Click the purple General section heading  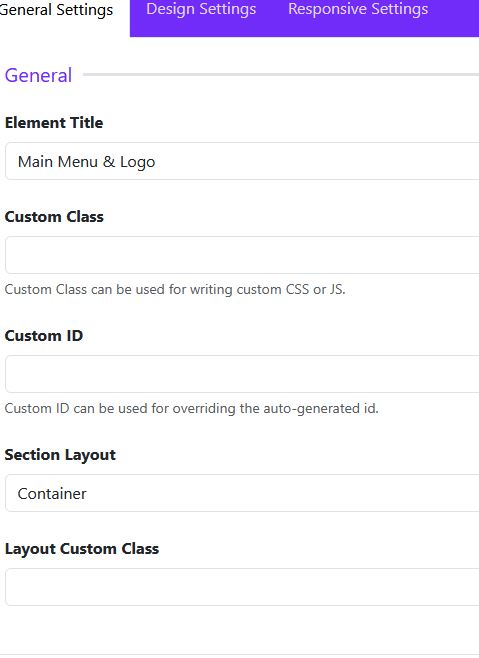click(x=38, y=76)
